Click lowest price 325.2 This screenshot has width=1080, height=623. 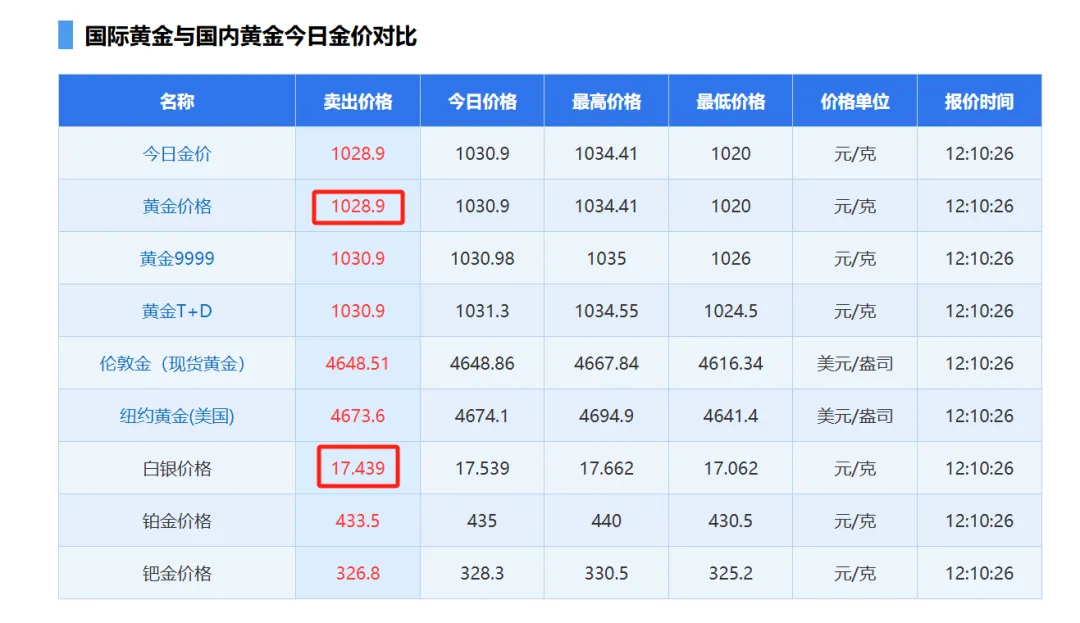[x=731, y=573]
